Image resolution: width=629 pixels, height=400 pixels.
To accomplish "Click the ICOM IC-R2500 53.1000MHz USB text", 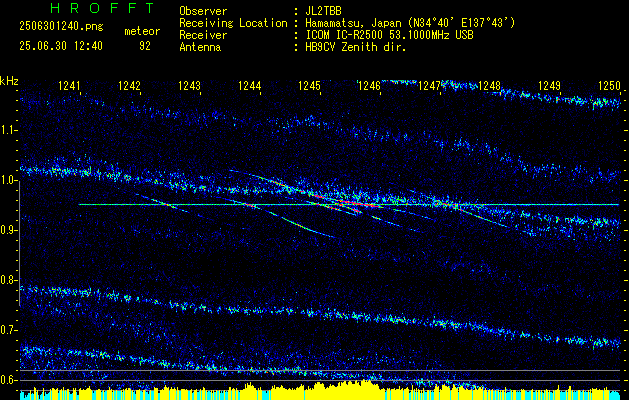I will click(x=389, y=35).
